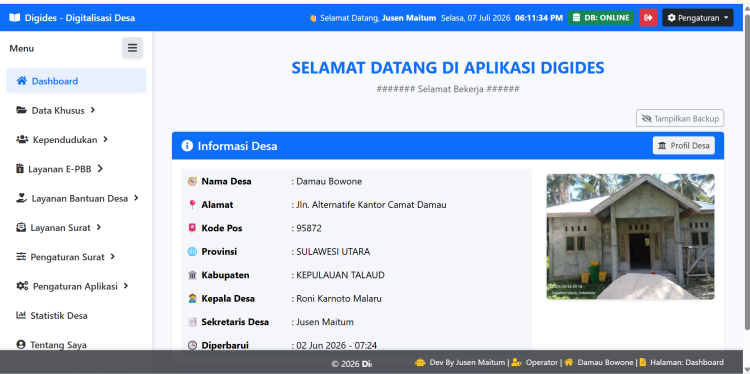This screenshot has height=374, width=750.
Task: Open the Pengaturan settings dropdown
Action: click(697, 18)
